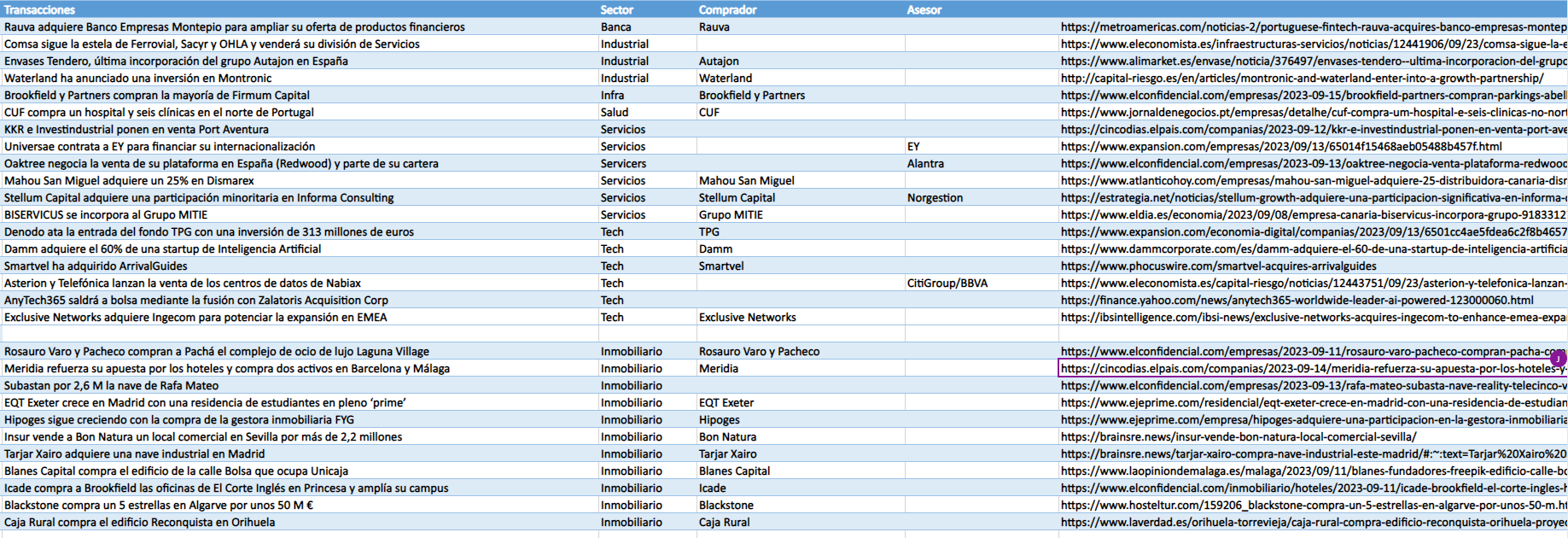Select the EY asesor cell

[x=982, y=146]
